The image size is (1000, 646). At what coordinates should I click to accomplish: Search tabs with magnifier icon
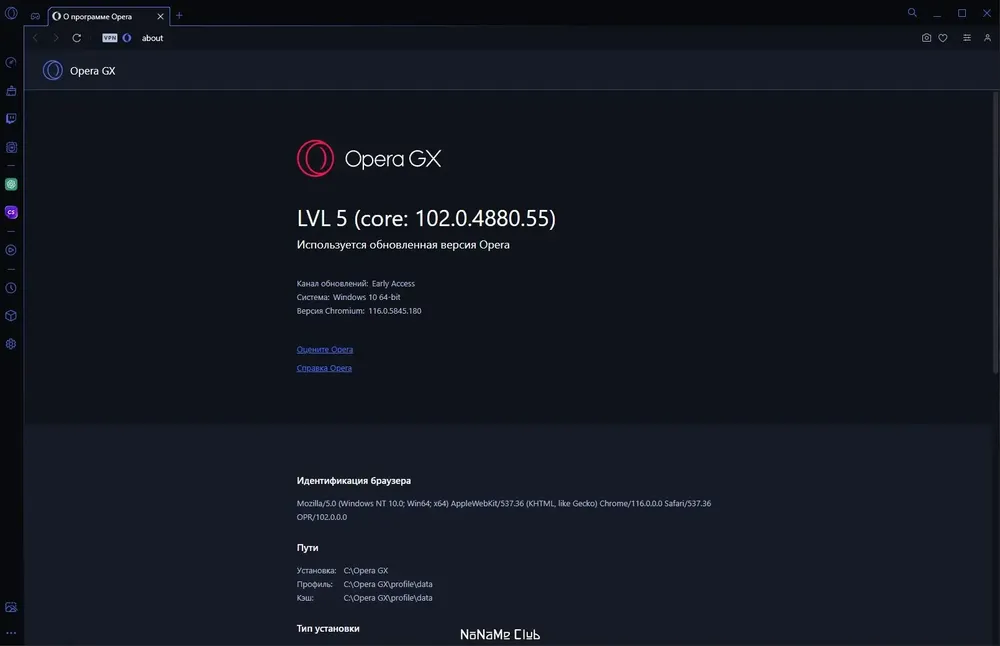coord(912,13)
